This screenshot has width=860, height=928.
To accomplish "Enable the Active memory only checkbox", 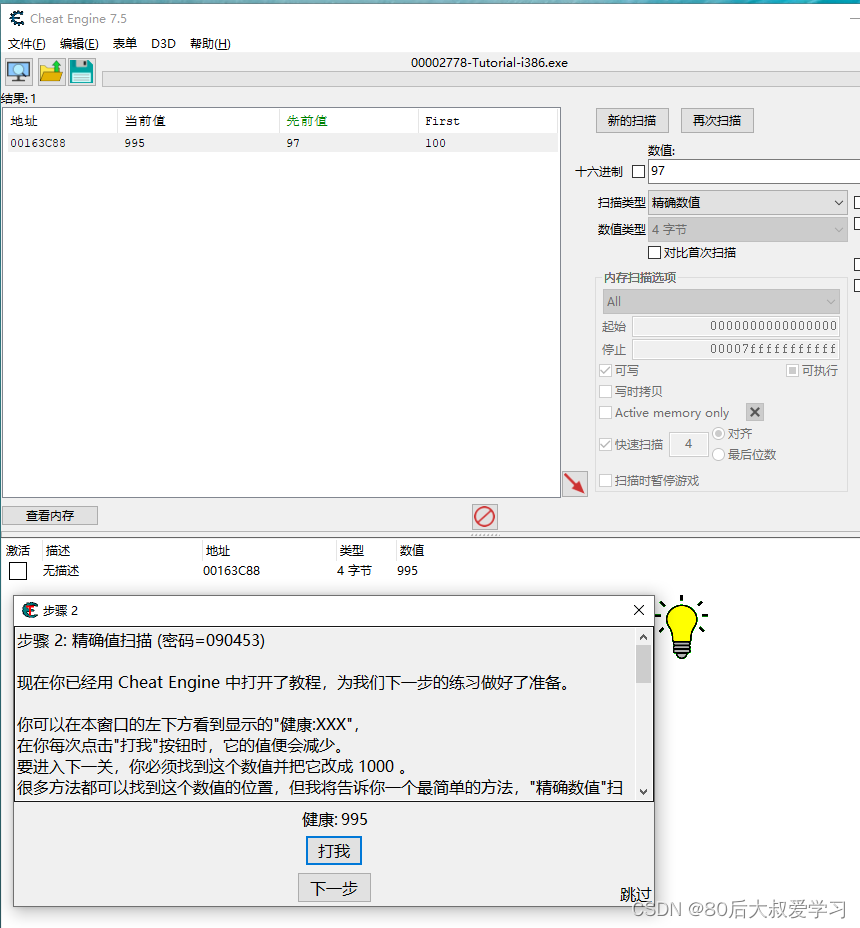I will tap(605, 413).
